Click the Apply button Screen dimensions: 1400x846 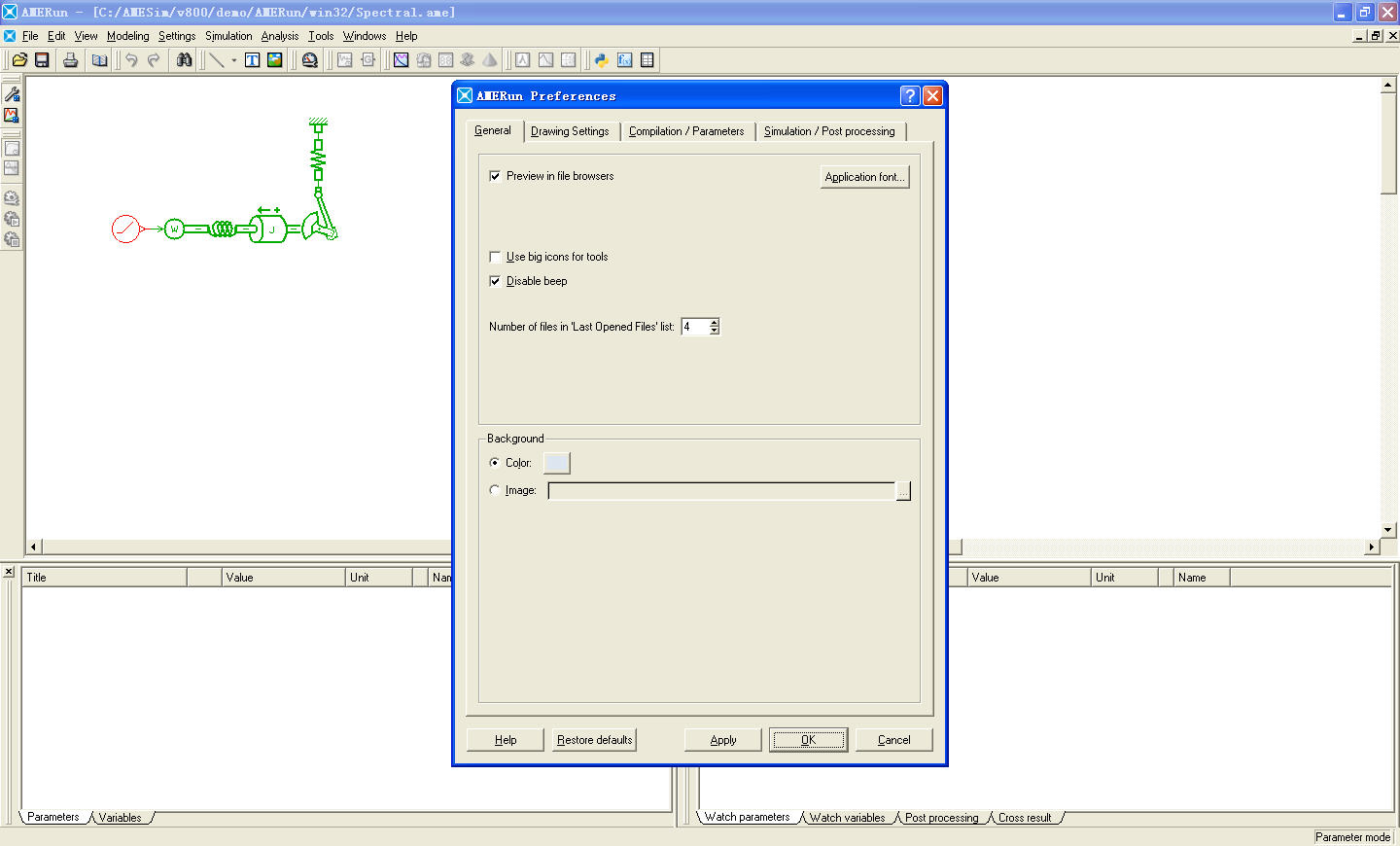[723, 740]
